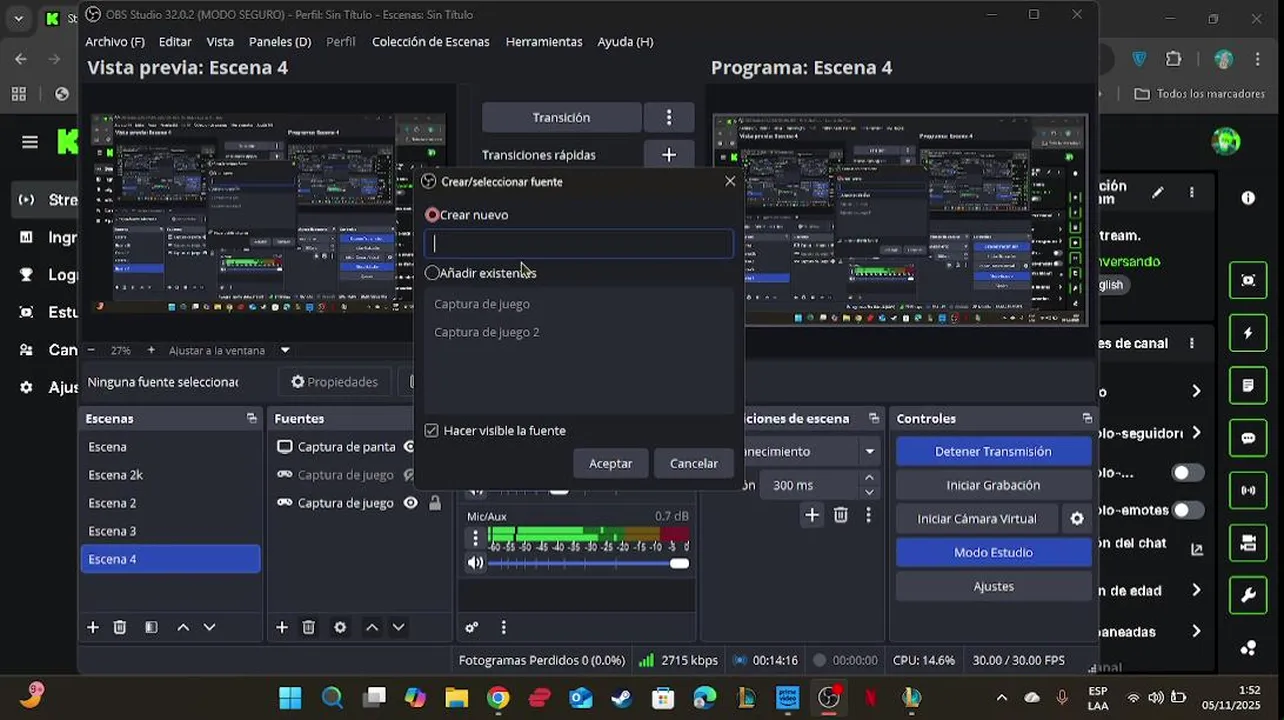The height and width of the screenshot is (720, 1284).
Task: Delete selected scene with Escenas trash icon
Action: [x=120, y=627]
